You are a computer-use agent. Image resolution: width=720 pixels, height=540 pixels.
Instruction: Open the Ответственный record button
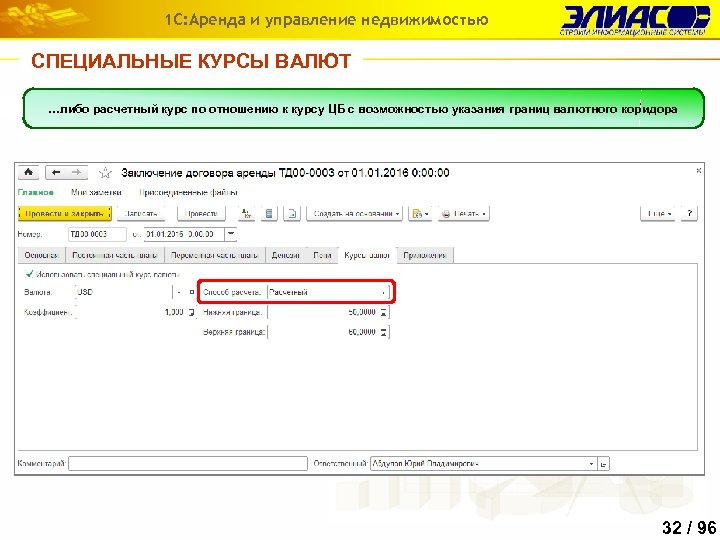click(603, 464)
